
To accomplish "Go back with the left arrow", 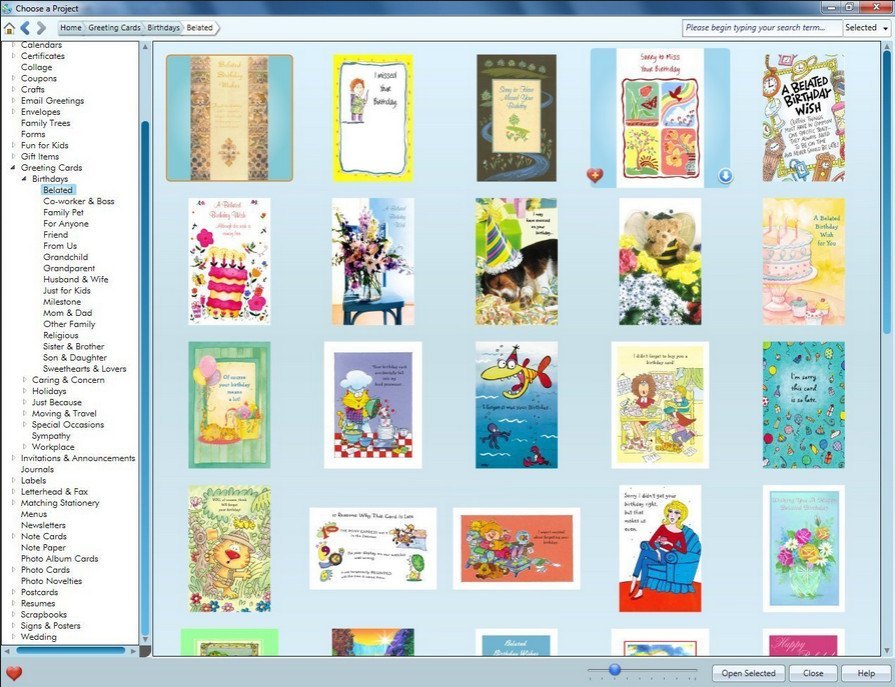I will click(26, 28).
